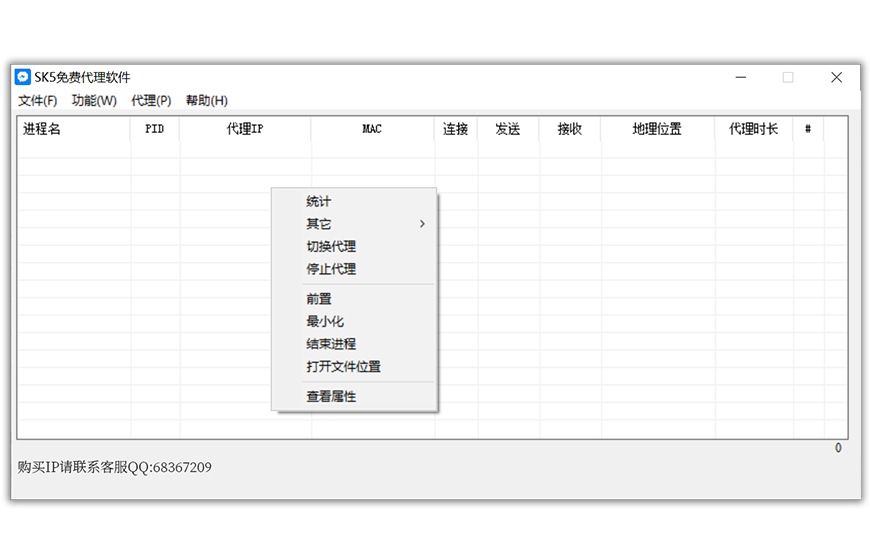Select 统计 from the context menu
Screen dimensions: 870x560
click(x=319, y=202)
